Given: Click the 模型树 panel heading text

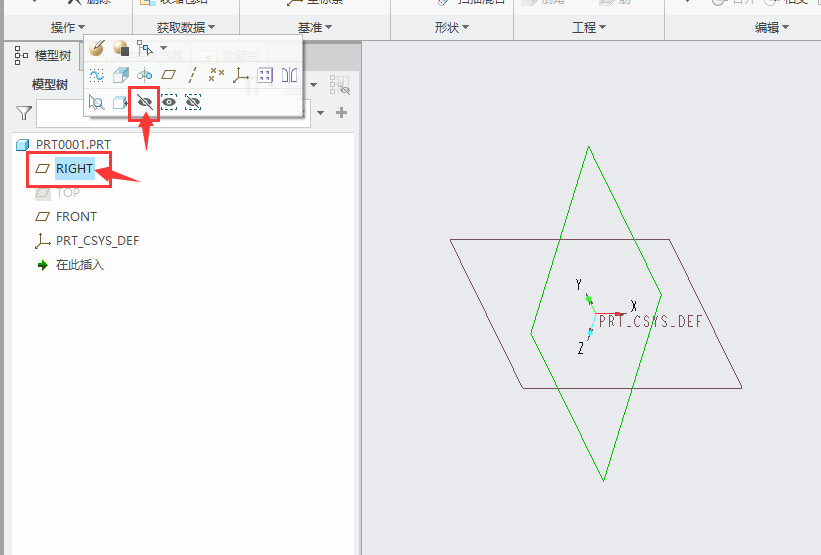Looking at the screenshot, I should tap(50, 84).
